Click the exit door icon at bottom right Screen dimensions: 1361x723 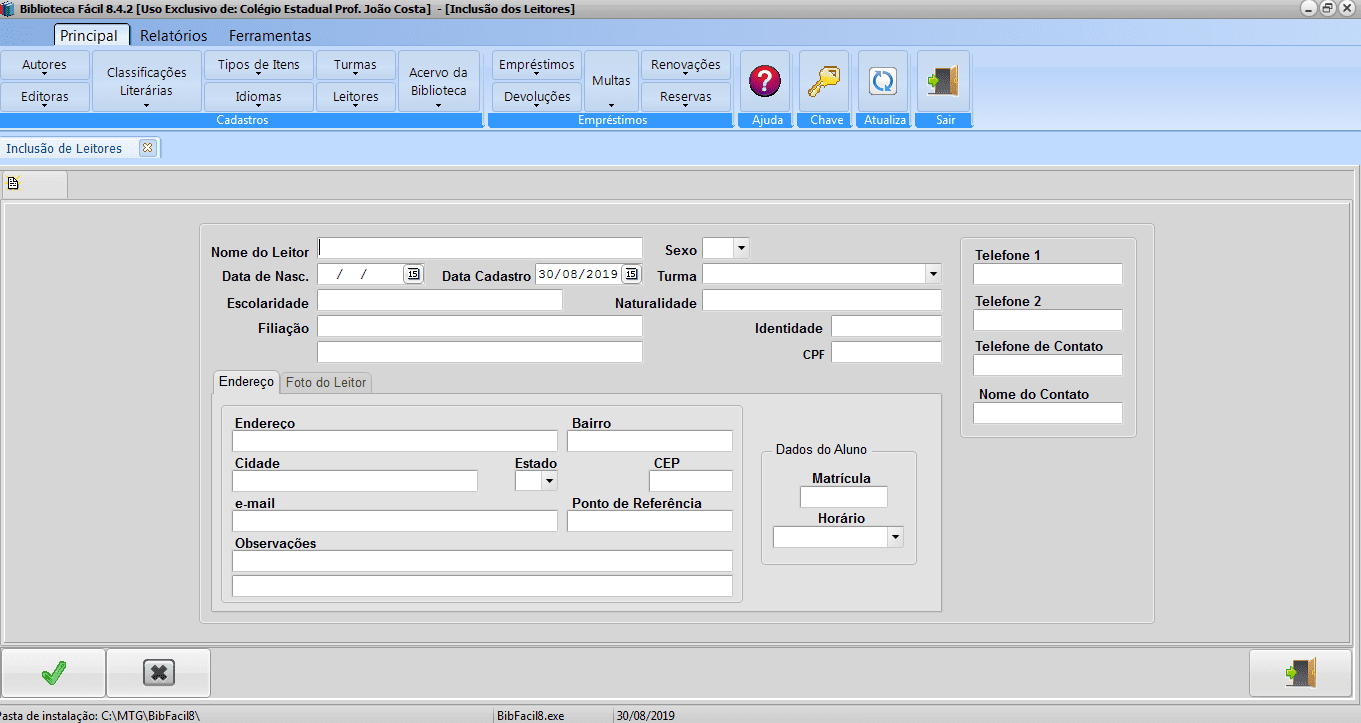[1301, 673]
